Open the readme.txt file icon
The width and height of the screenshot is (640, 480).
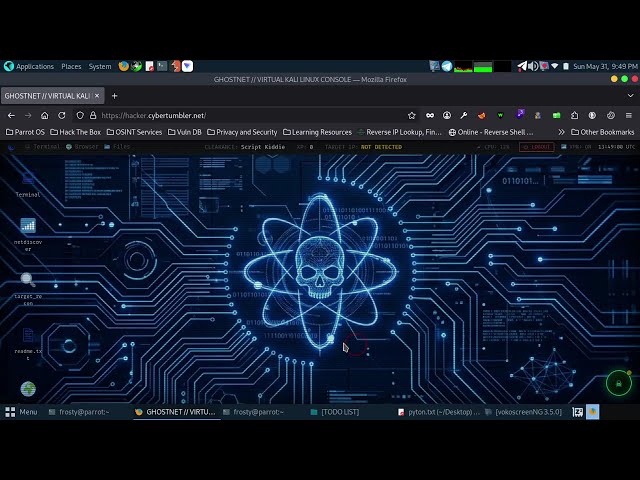(x=28, y=344)
